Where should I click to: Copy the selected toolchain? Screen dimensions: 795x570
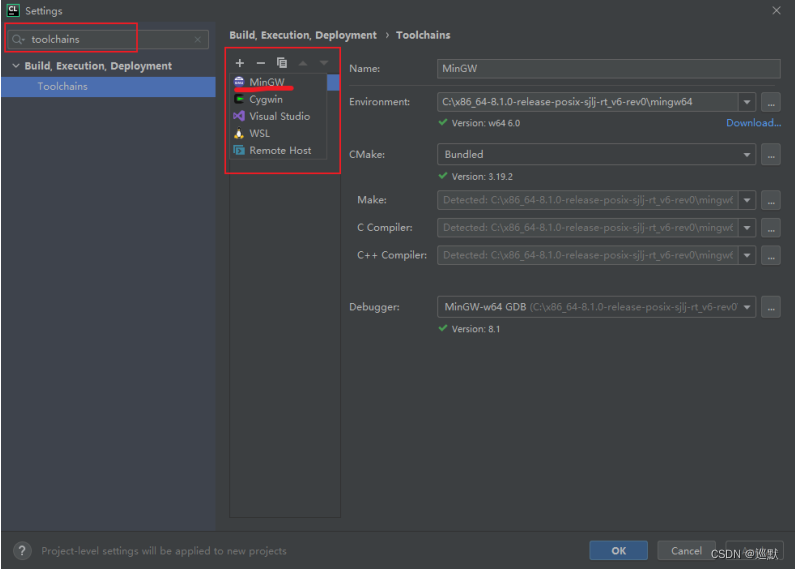click(x=282, y=63)
